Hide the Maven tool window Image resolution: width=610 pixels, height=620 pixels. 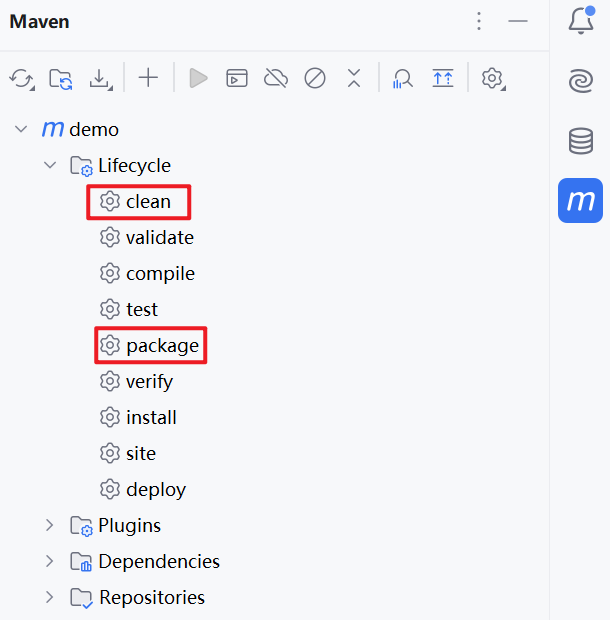(517, 21)
